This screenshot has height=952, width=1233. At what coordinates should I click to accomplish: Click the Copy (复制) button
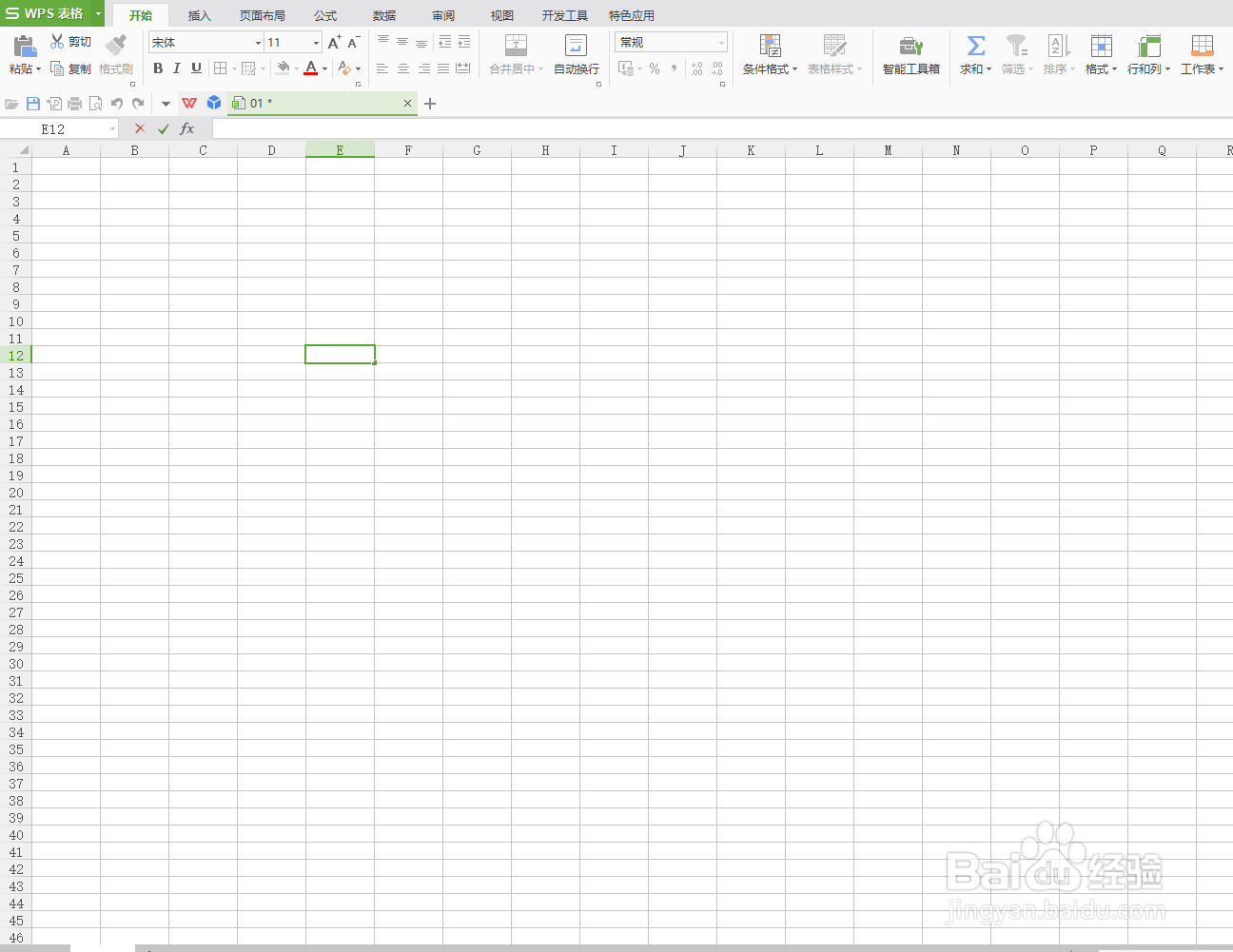tap(70, 68)
